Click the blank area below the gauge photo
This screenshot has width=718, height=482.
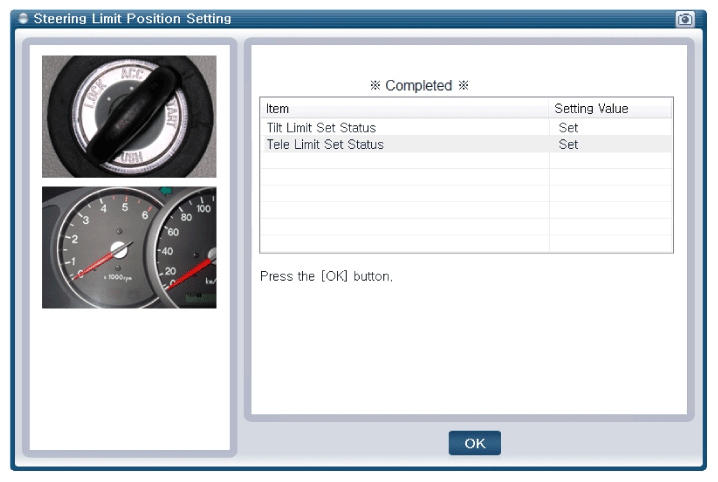point(129,378)
